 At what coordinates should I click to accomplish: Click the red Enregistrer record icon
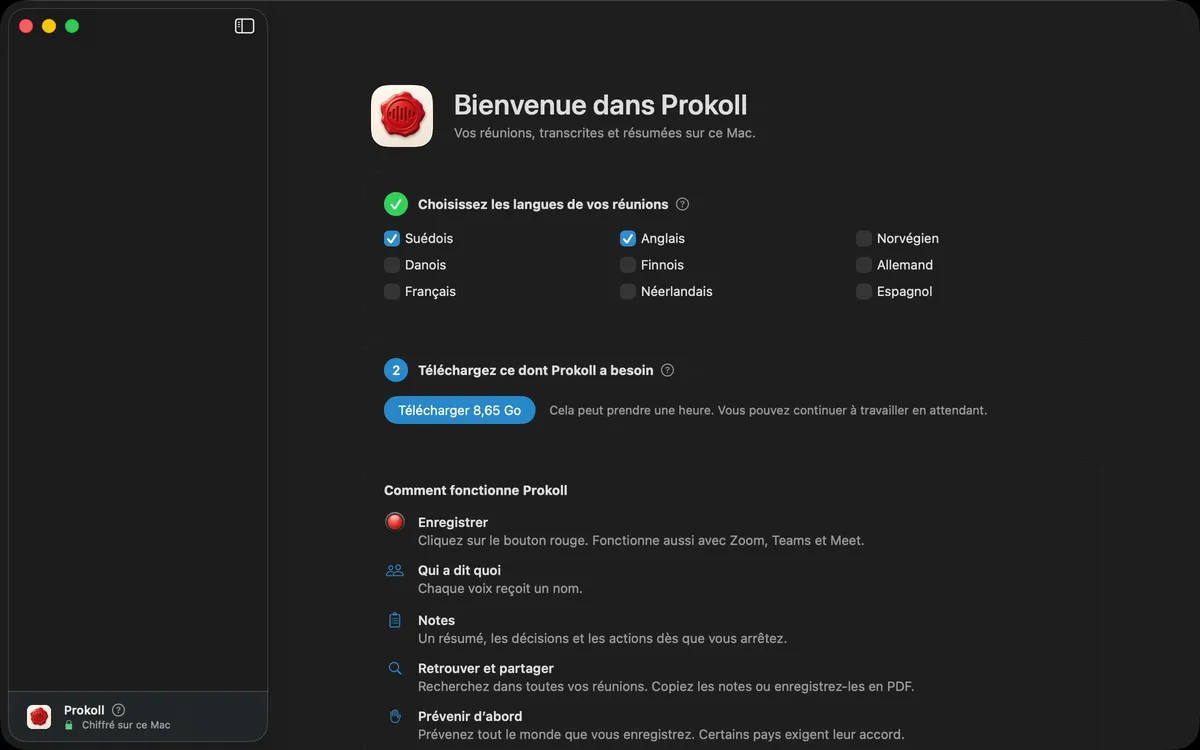395,522
